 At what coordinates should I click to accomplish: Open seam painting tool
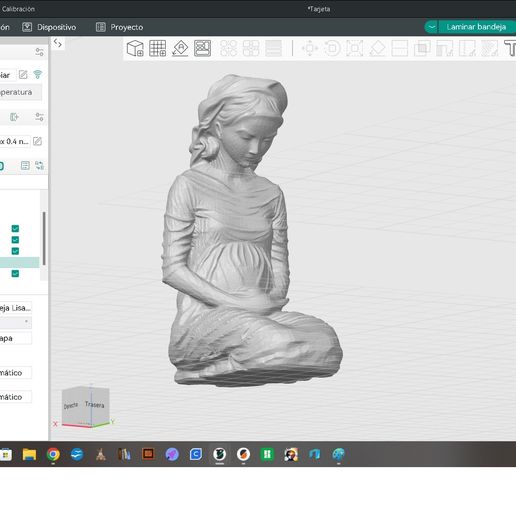coord(467,48)
